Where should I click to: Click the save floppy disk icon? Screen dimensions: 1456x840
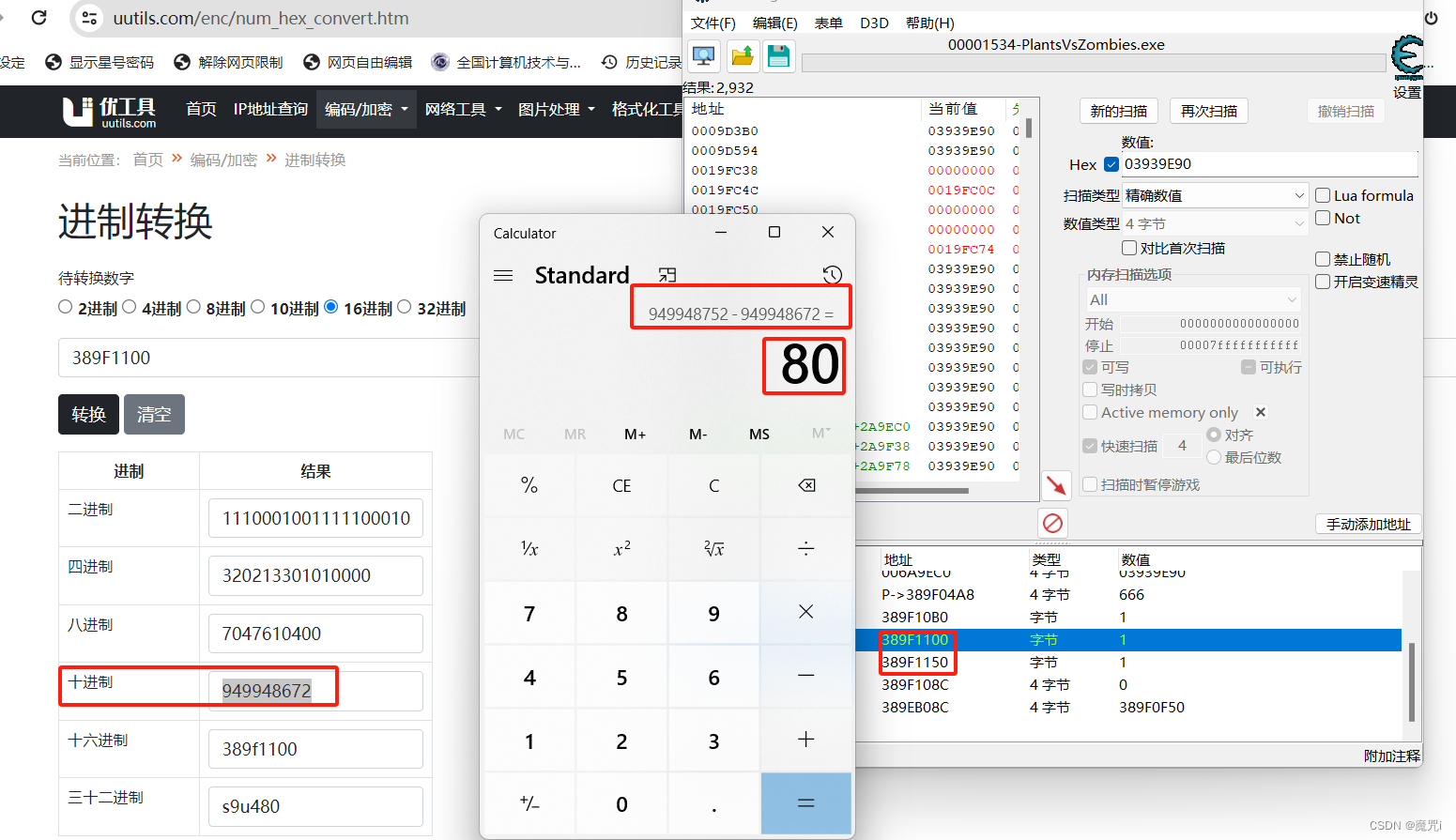778,56
